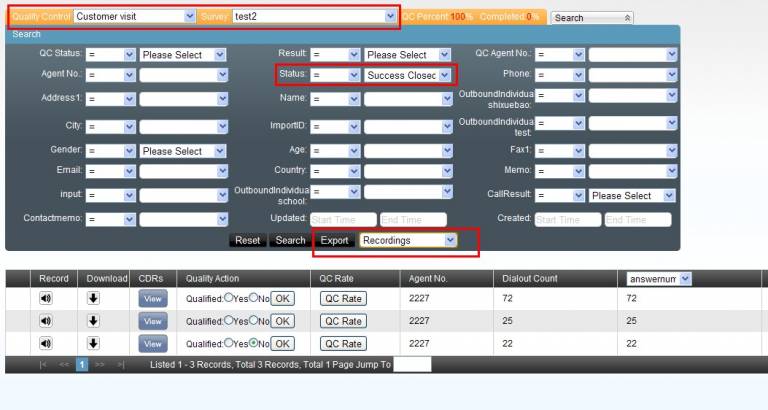Select Qualified Yes in first row

coord(229,298)
